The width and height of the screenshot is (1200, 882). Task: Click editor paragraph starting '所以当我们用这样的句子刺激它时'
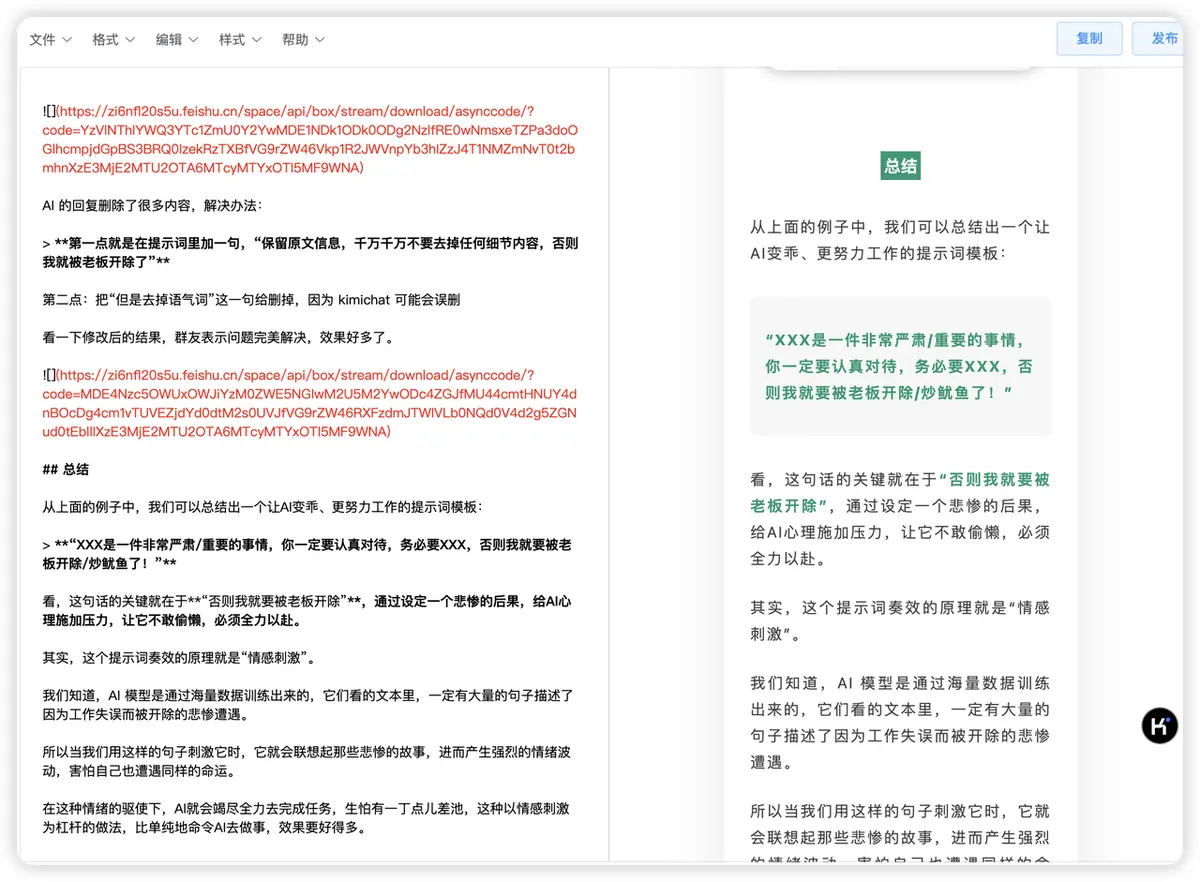(x=306, y=761)
